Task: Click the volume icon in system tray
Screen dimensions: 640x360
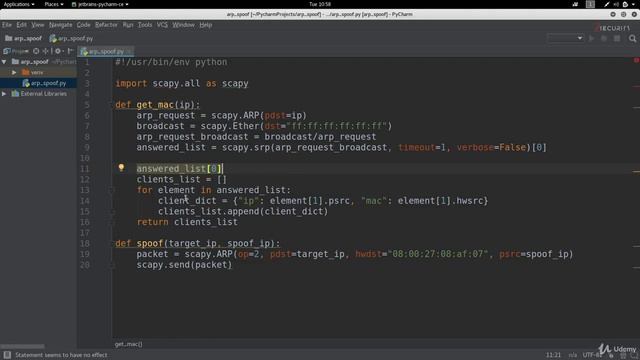Action: point(616,4)
